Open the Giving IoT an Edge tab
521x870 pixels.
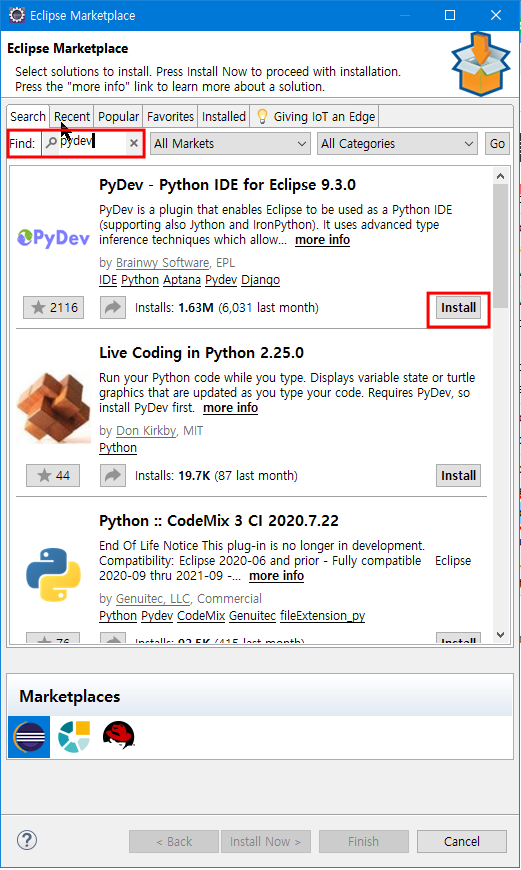(315, 117)
